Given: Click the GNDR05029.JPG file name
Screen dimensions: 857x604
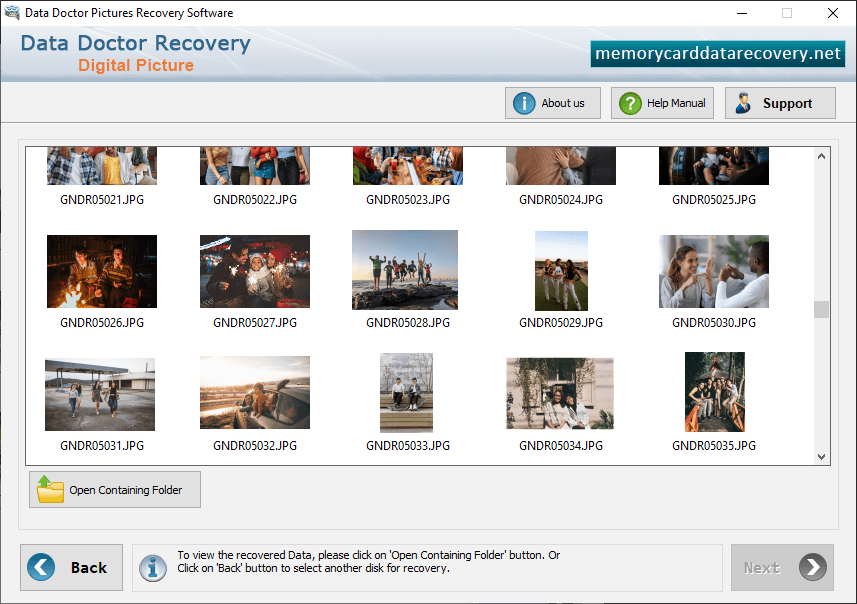Looking at the screenshot, I should (561, 323).
